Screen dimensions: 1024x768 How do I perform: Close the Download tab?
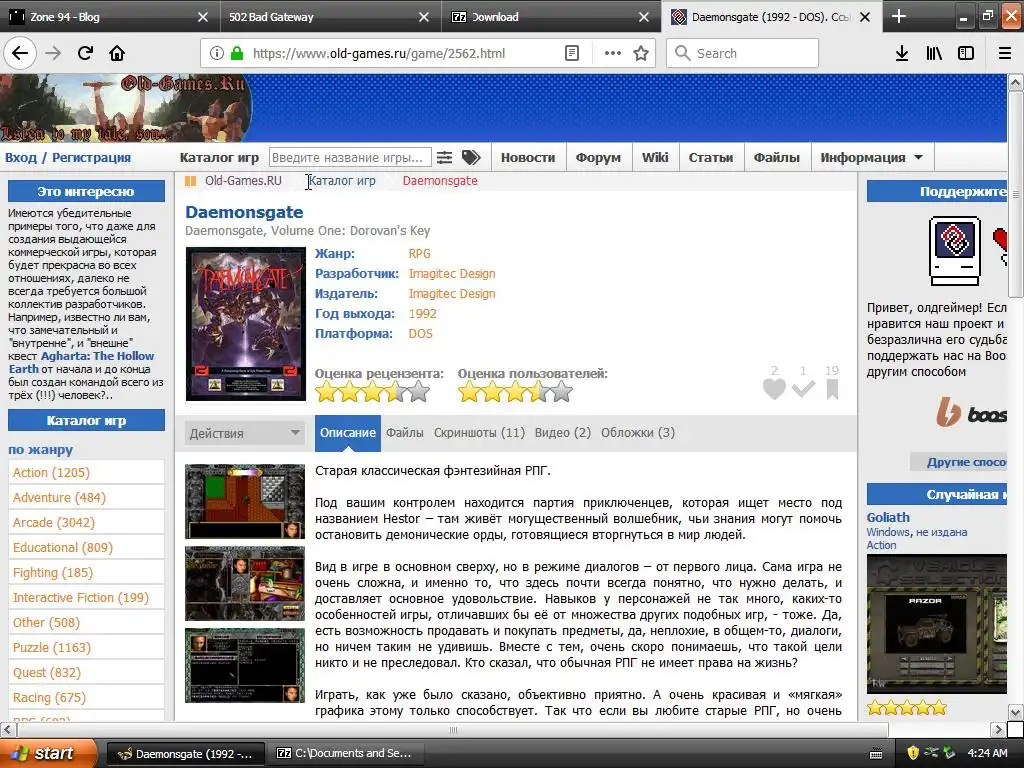[x=644, y=17]
